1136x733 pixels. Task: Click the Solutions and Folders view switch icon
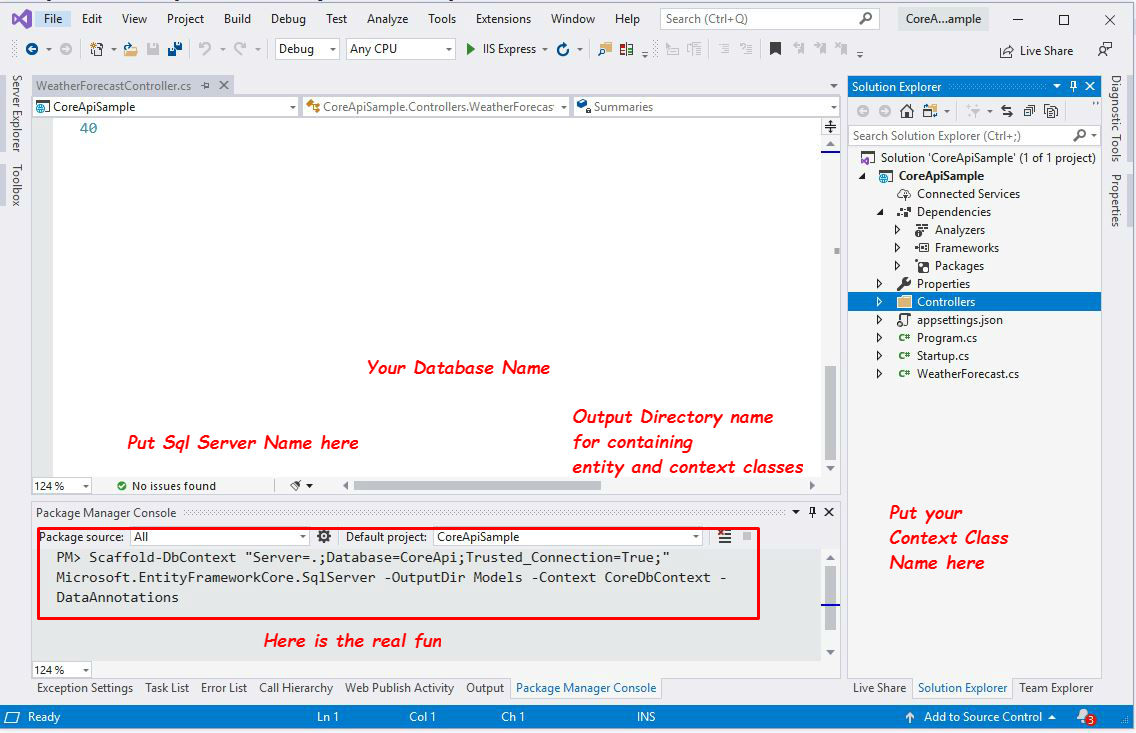[x=930, y=111]
